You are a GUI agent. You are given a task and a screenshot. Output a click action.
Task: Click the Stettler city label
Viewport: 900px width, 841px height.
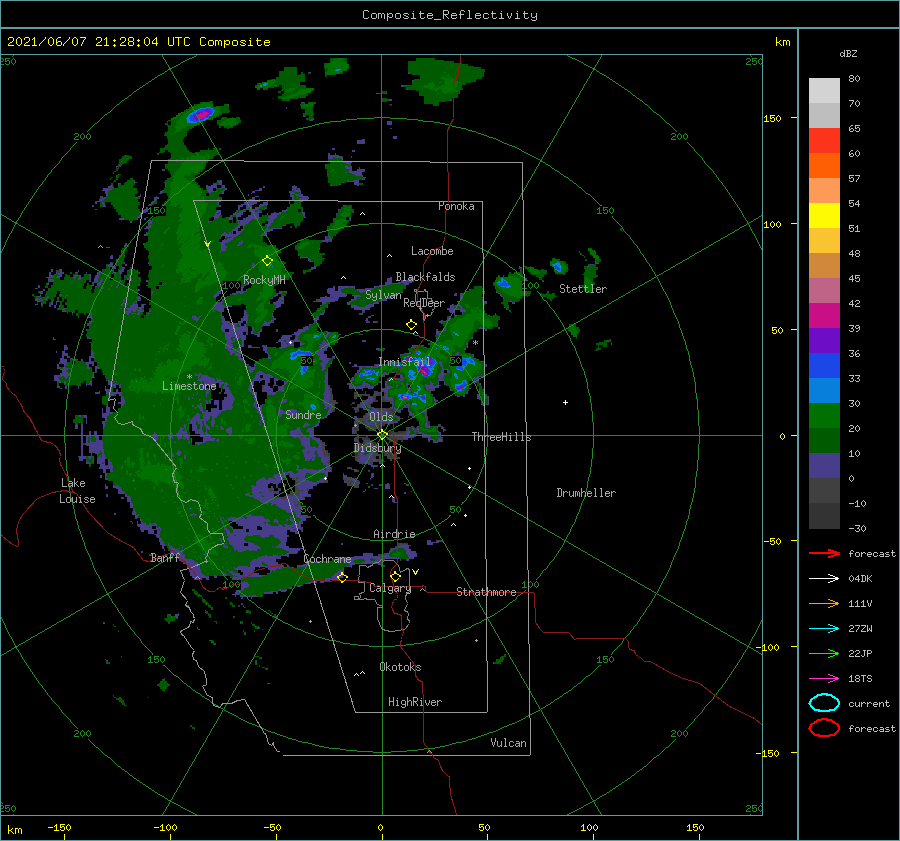(x=583, y=289)
